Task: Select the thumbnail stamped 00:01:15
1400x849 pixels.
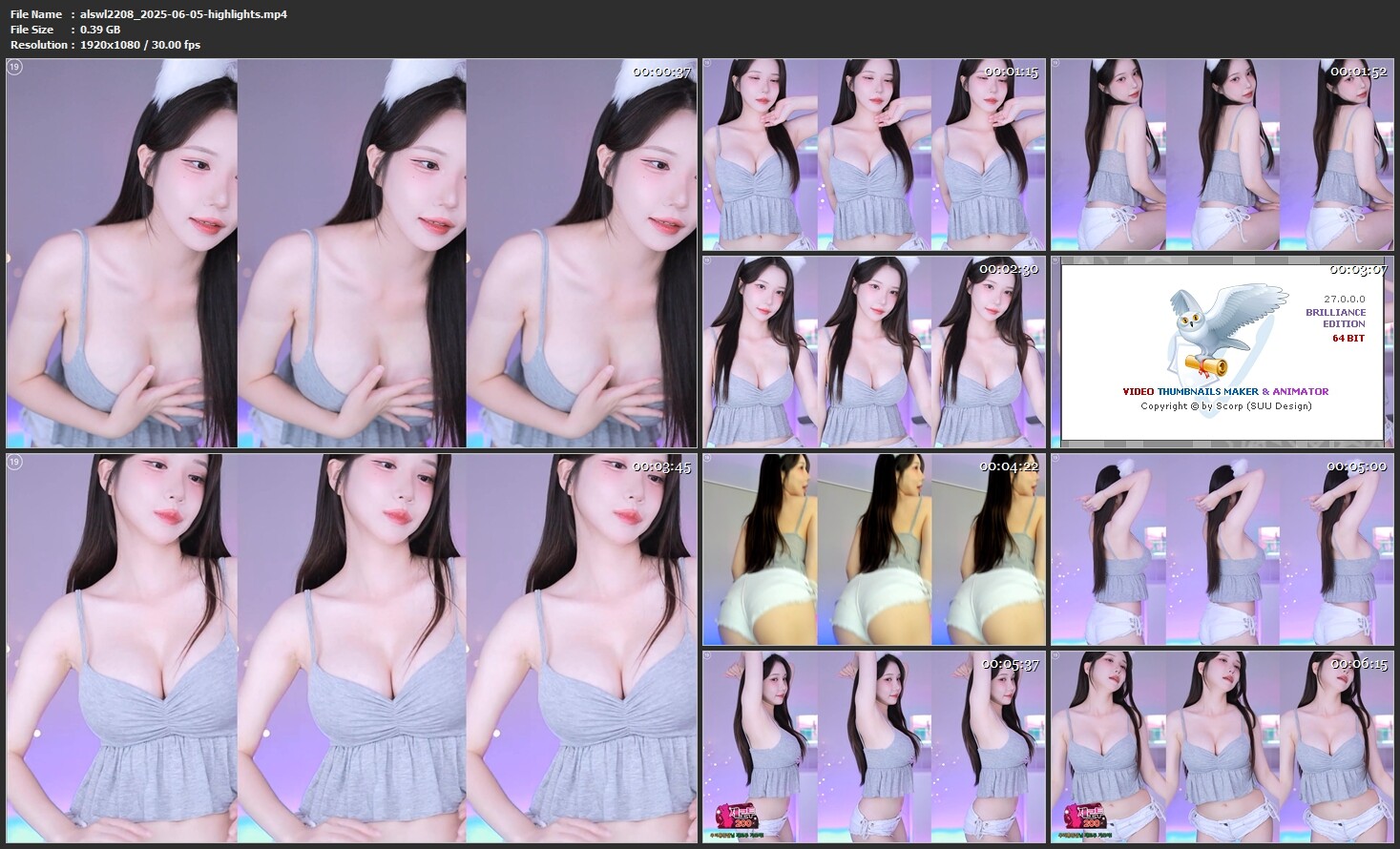Action: coord(874,155)
